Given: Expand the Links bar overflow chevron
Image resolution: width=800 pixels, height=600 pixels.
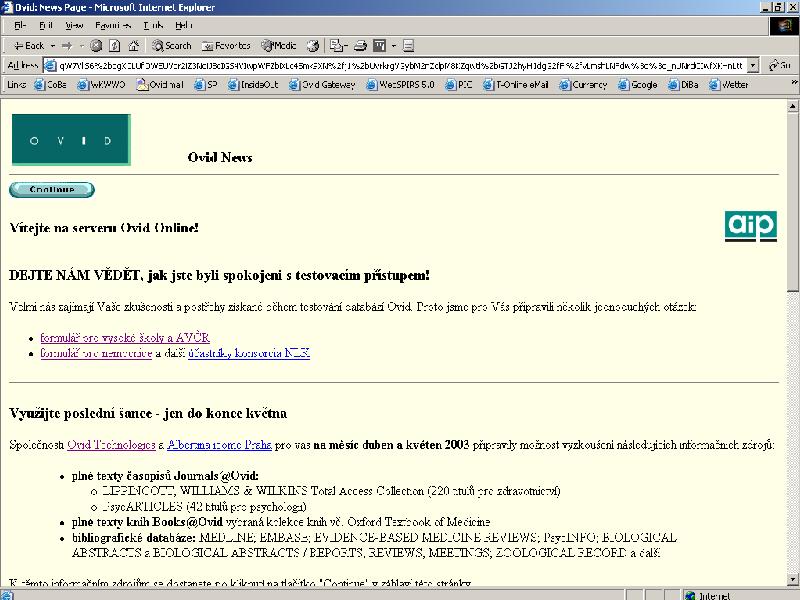Looking at the screenshot, I should pyautogui.click(x=794, y=82).
